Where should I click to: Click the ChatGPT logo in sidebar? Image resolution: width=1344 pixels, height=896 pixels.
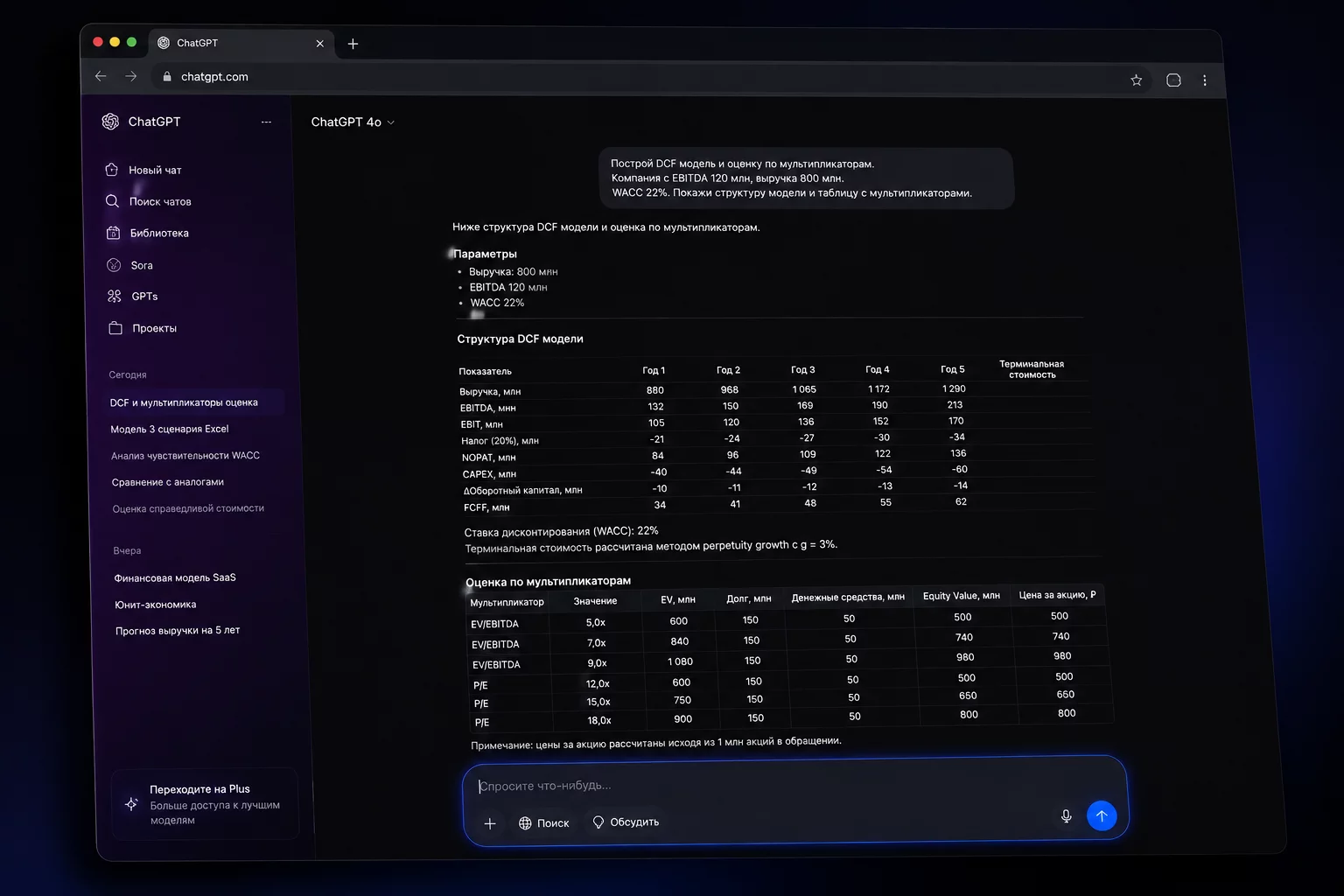coord(110,122)
